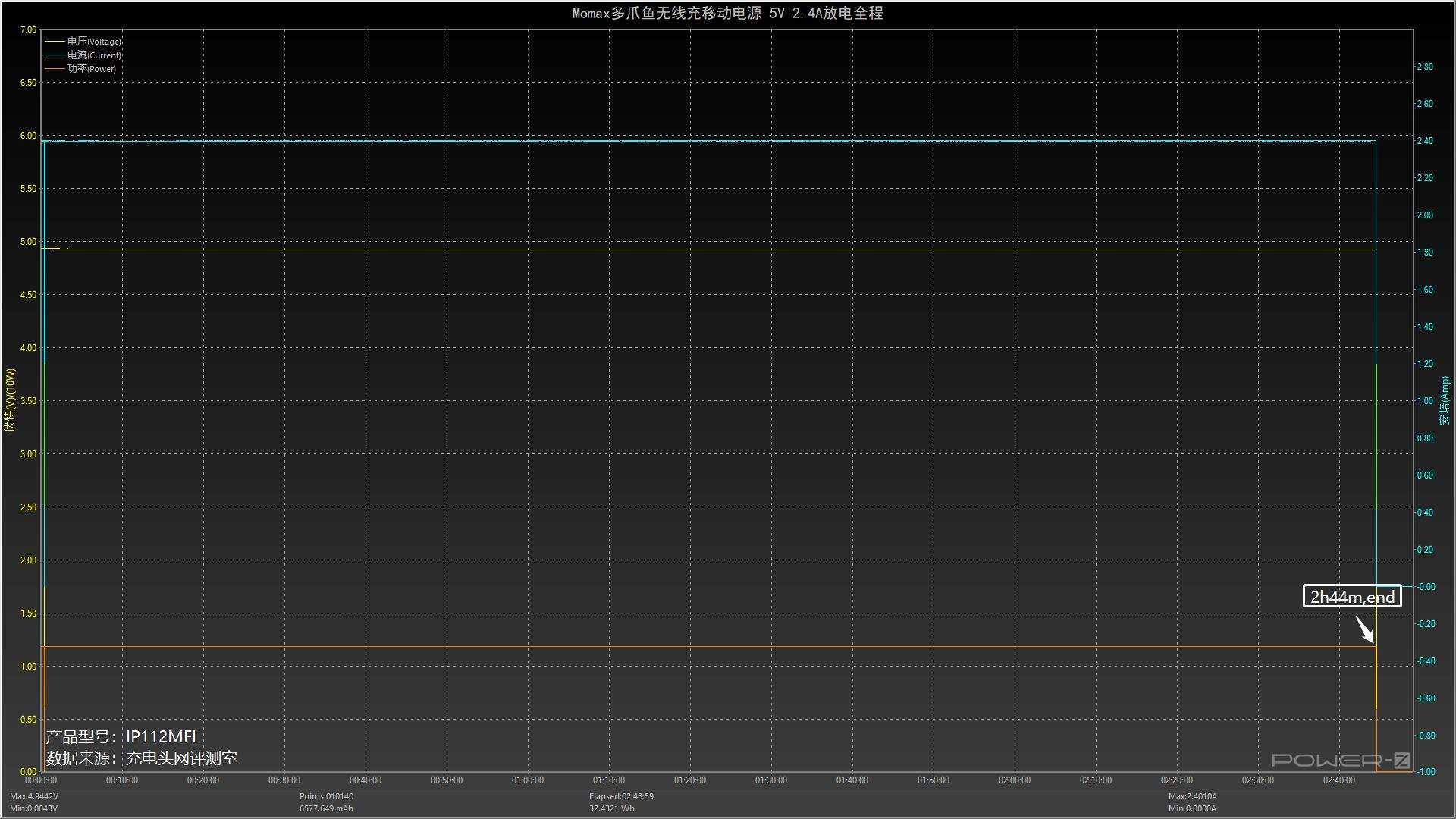The image size is (1456, 819).
Task: Click the Max:2.4010A status value
Action: tap(1193, 796)
